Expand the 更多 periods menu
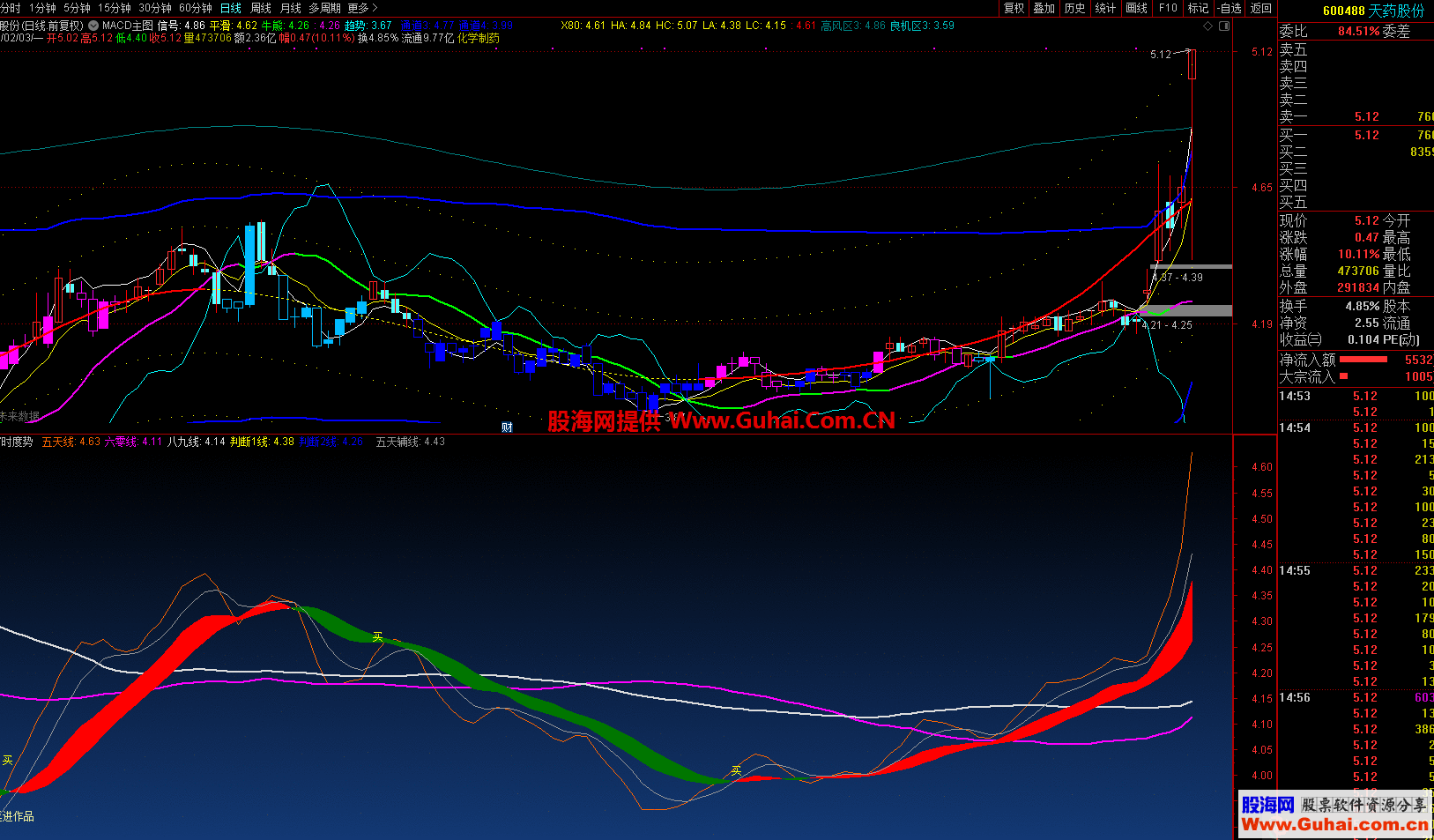Image resolution: width=1434 pixels, height=840 pixels. tap(362, 8)
